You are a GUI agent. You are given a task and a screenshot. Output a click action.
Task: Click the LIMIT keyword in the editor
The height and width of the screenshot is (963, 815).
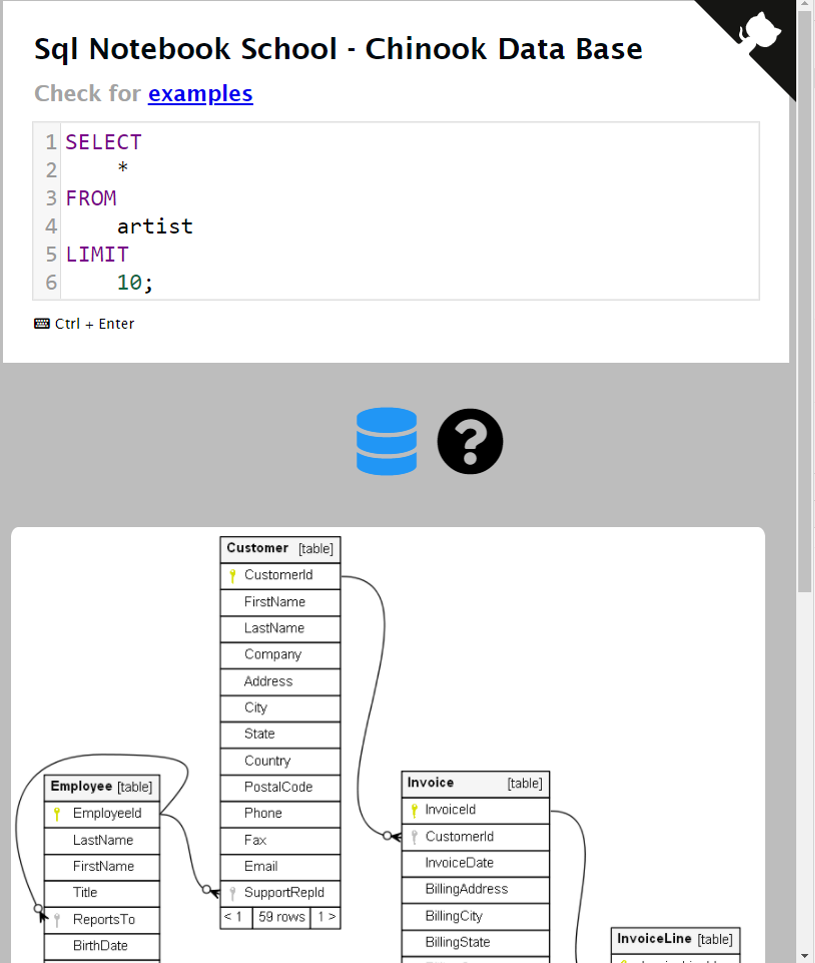tap(97, 254)
